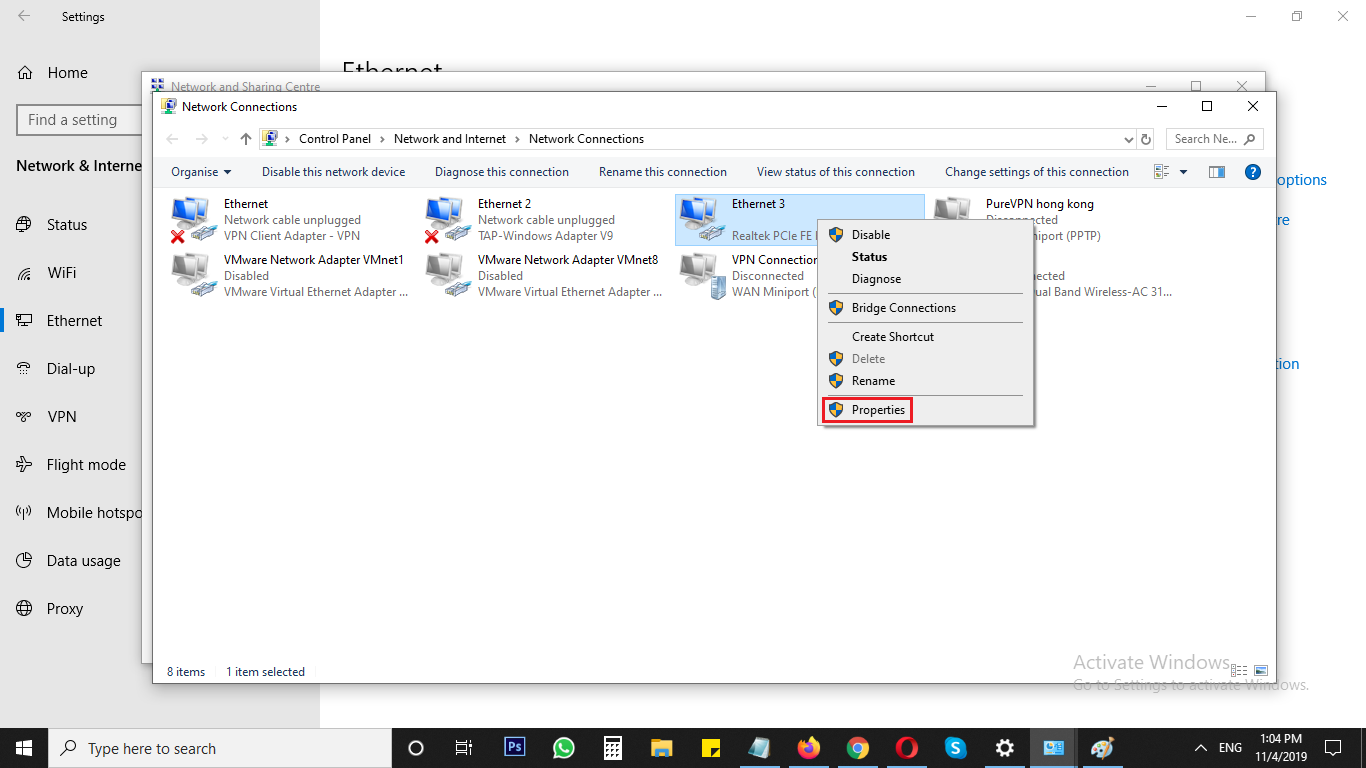Click Diagnose this connection
1366x768 pixels.
pyautogui.click(x=502, y=172)
